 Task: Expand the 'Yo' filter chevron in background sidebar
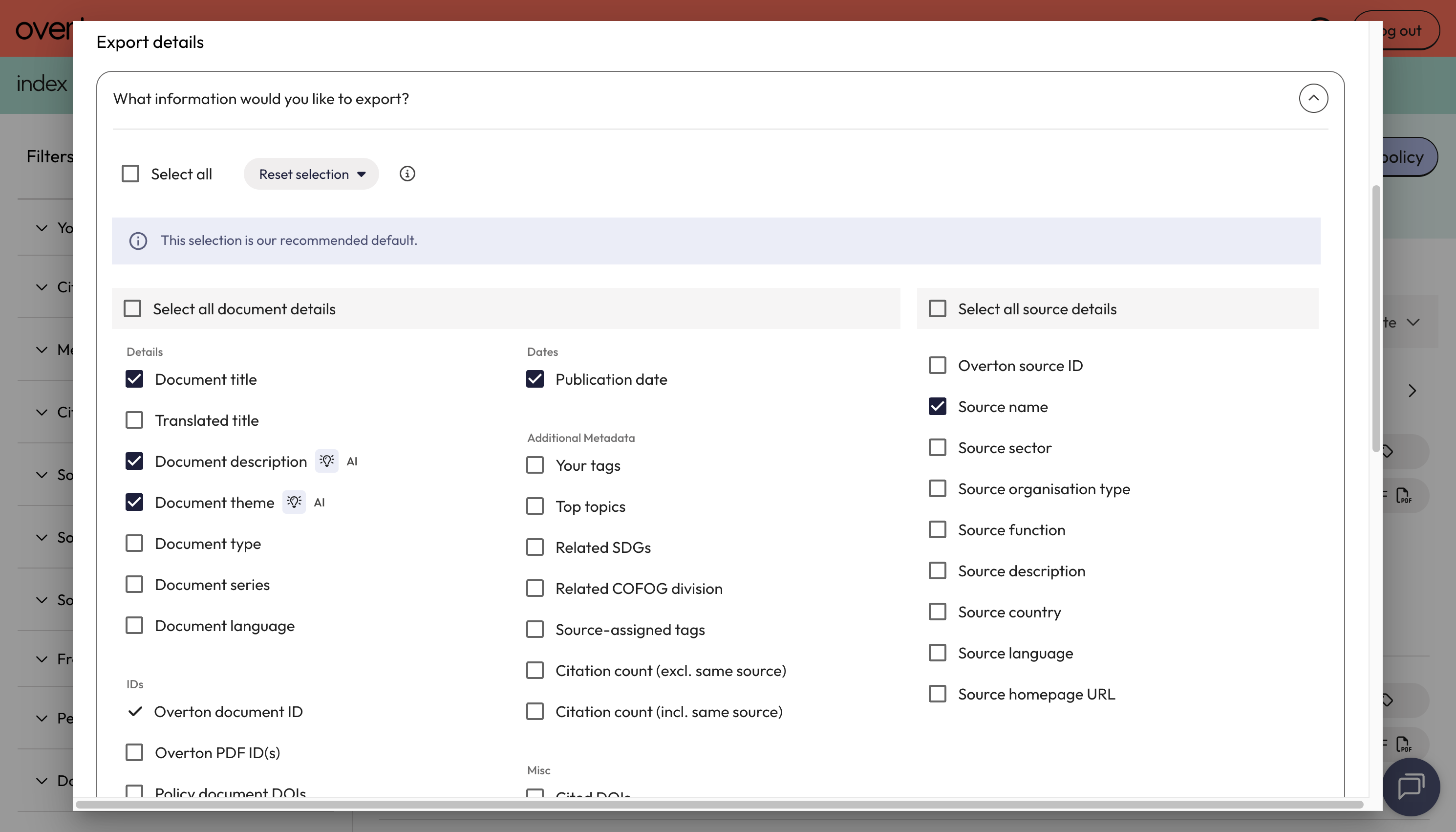point(42,228)
